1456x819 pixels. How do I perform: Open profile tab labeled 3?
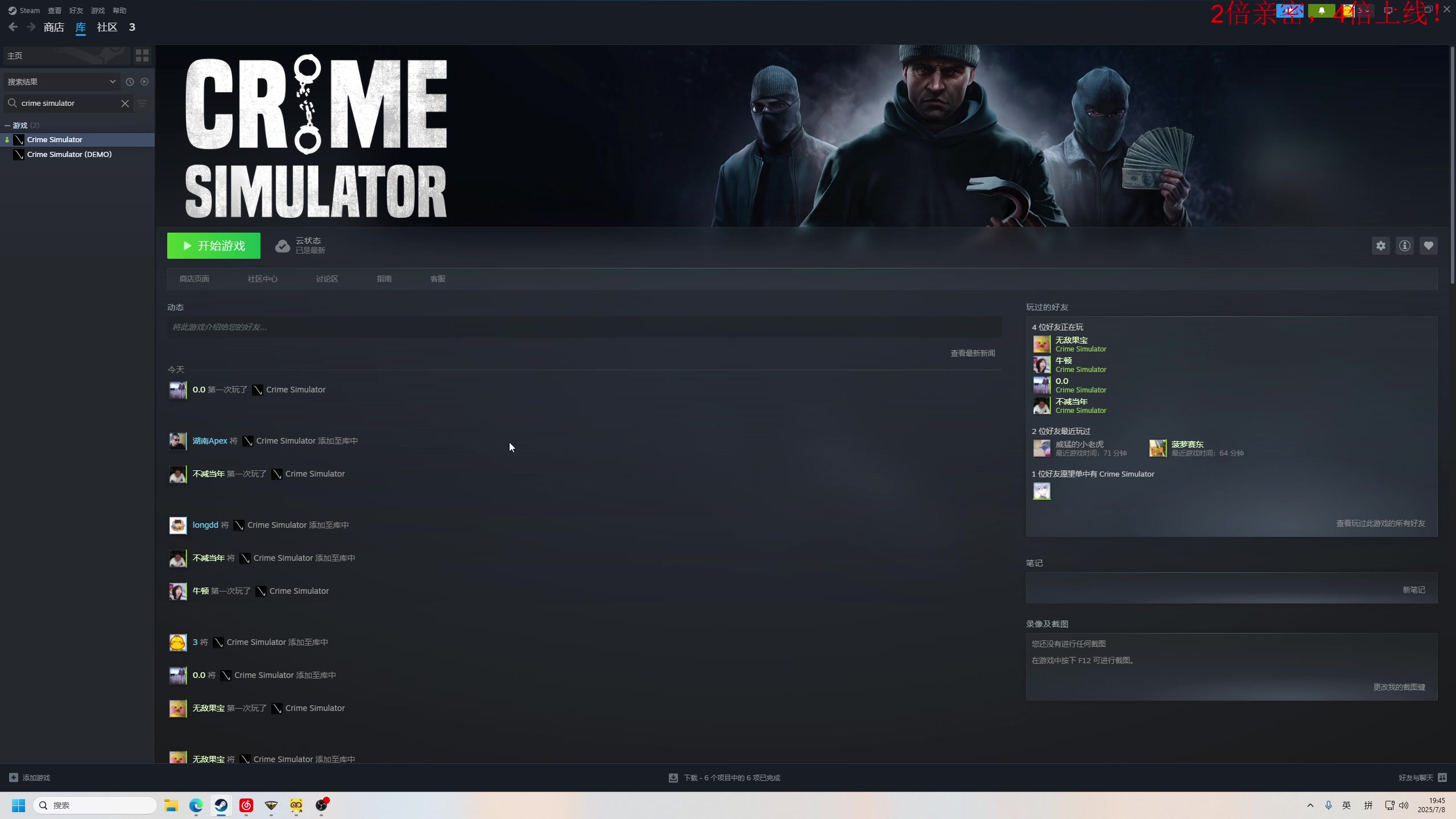click(132, 27)
